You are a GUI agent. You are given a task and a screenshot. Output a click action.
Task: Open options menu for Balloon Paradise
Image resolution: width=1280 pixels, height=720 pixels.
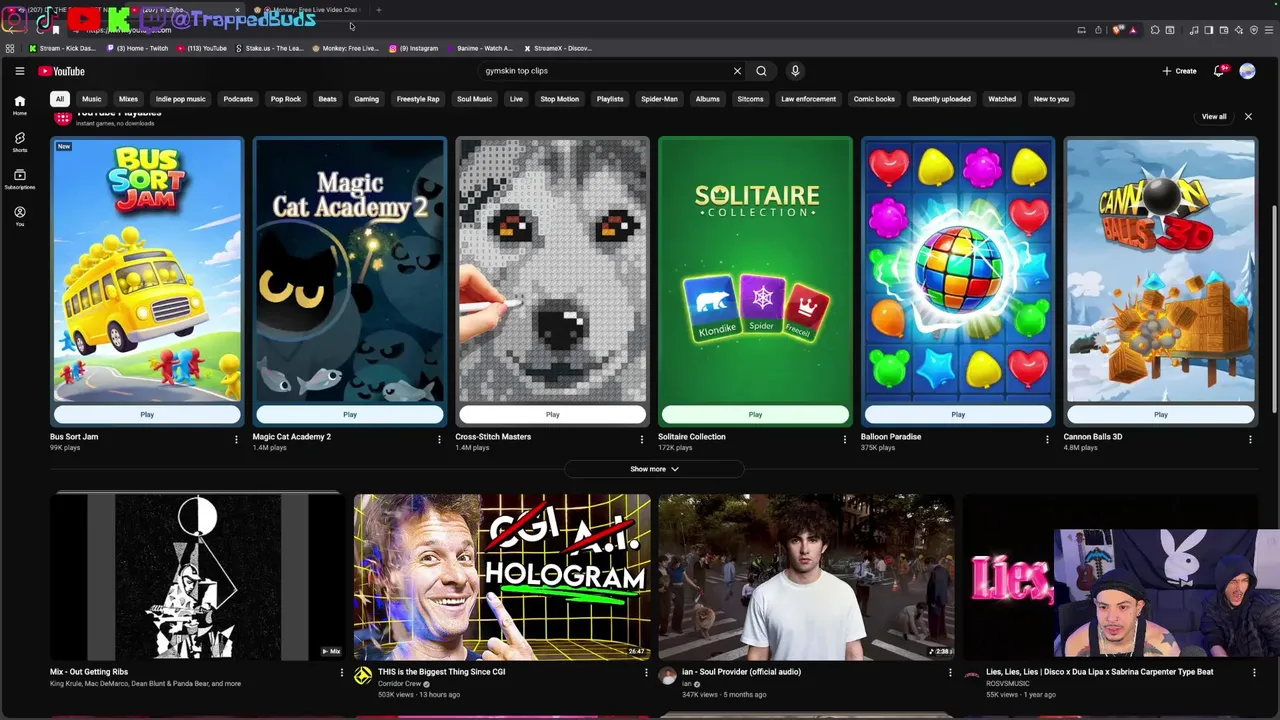tap(1047, 439)
